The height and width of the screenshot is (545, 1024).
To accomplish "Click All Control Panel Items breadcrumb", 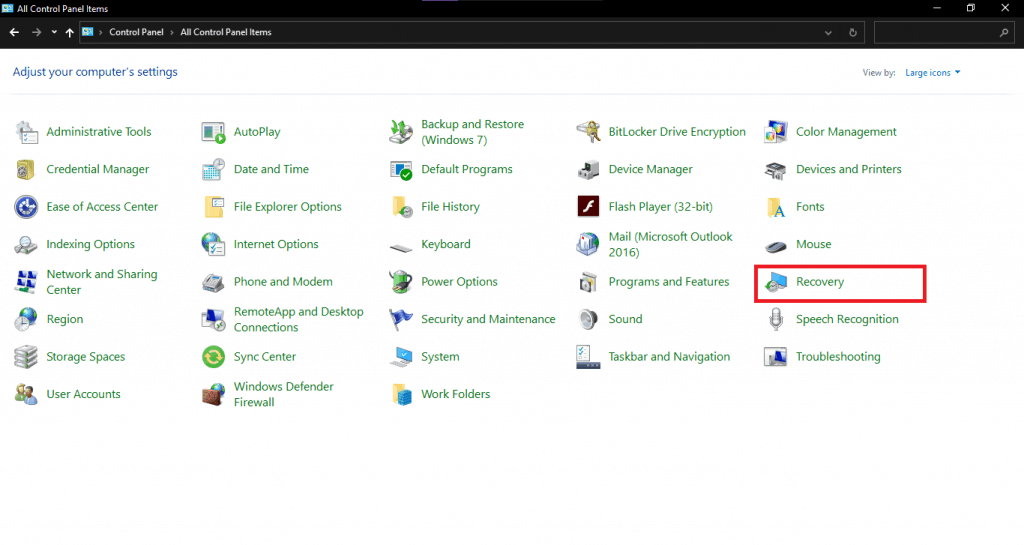I will pyautogui.click(x=225, y=32).
